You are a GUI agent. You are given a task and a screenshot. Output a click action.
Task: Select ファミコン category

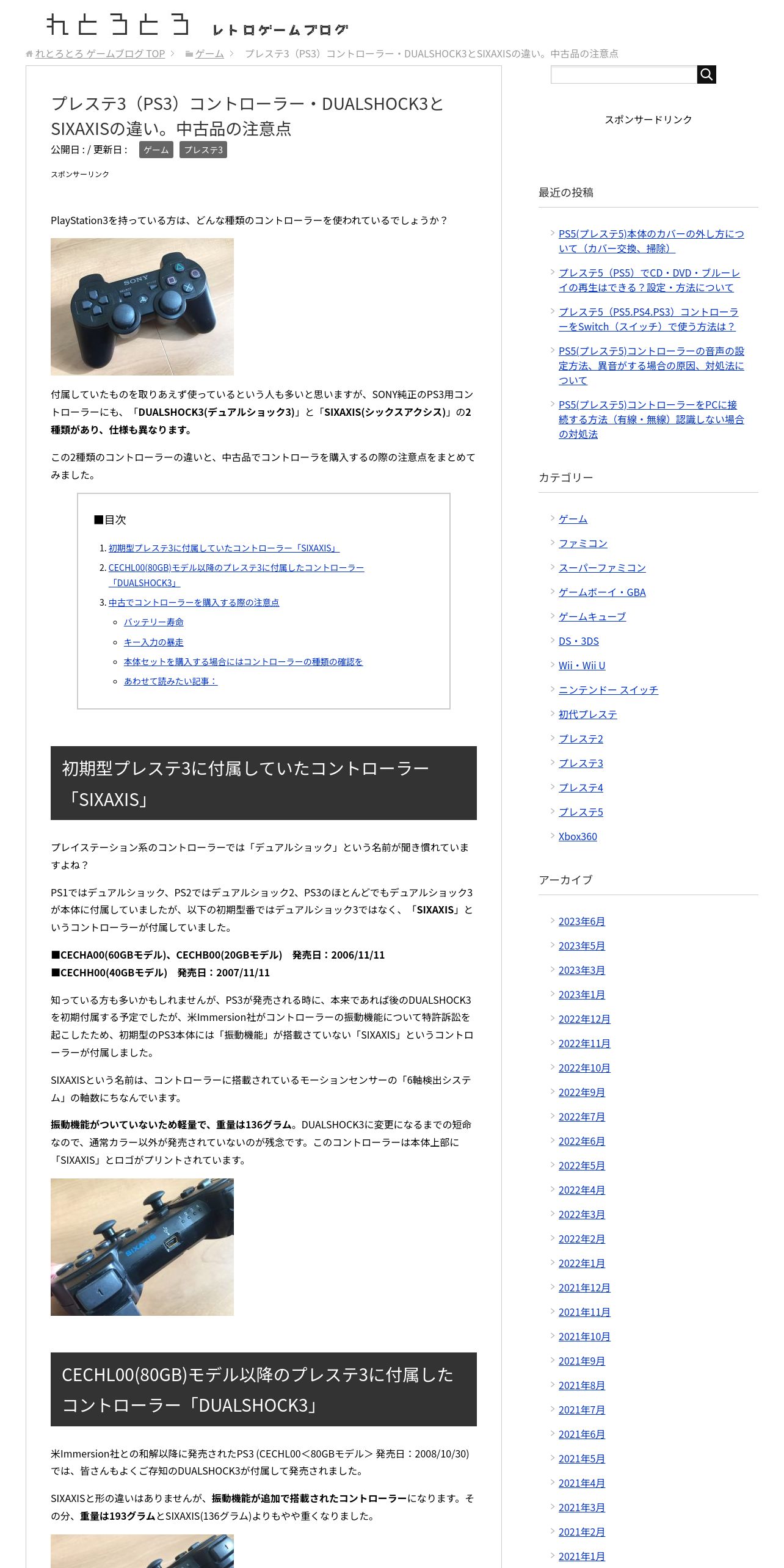[583, 543]
